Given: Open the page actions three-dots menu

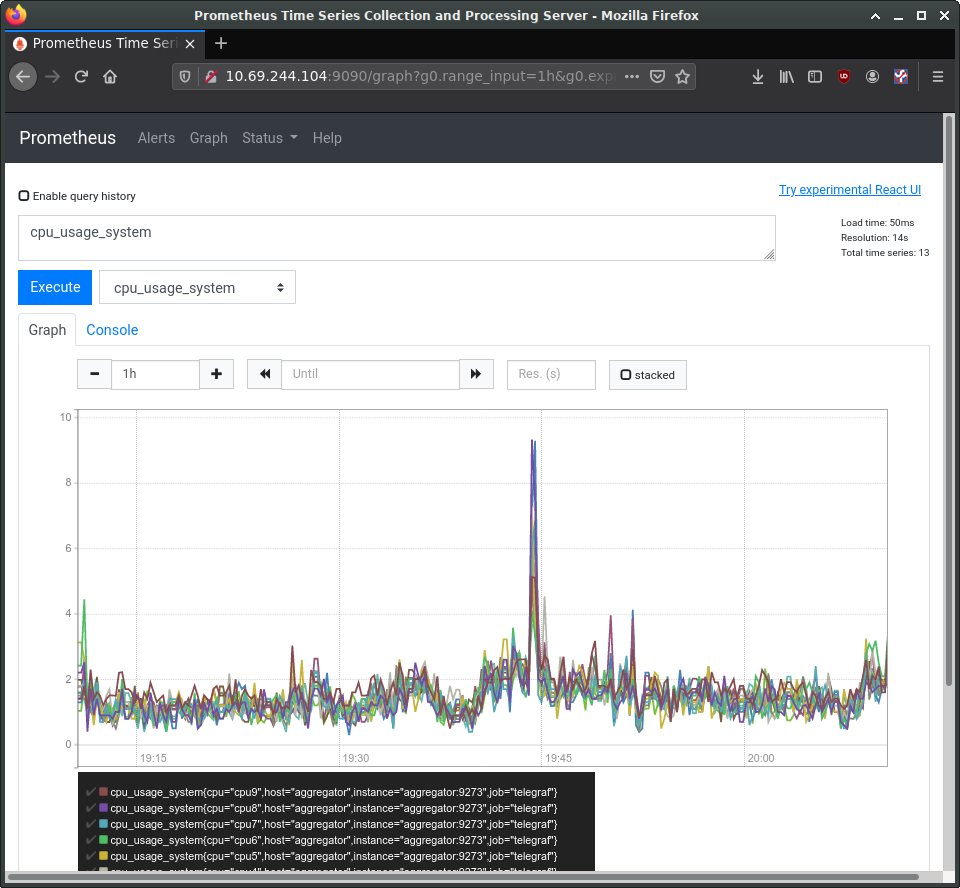Looking at the screenshot, I should coord(632,77).
